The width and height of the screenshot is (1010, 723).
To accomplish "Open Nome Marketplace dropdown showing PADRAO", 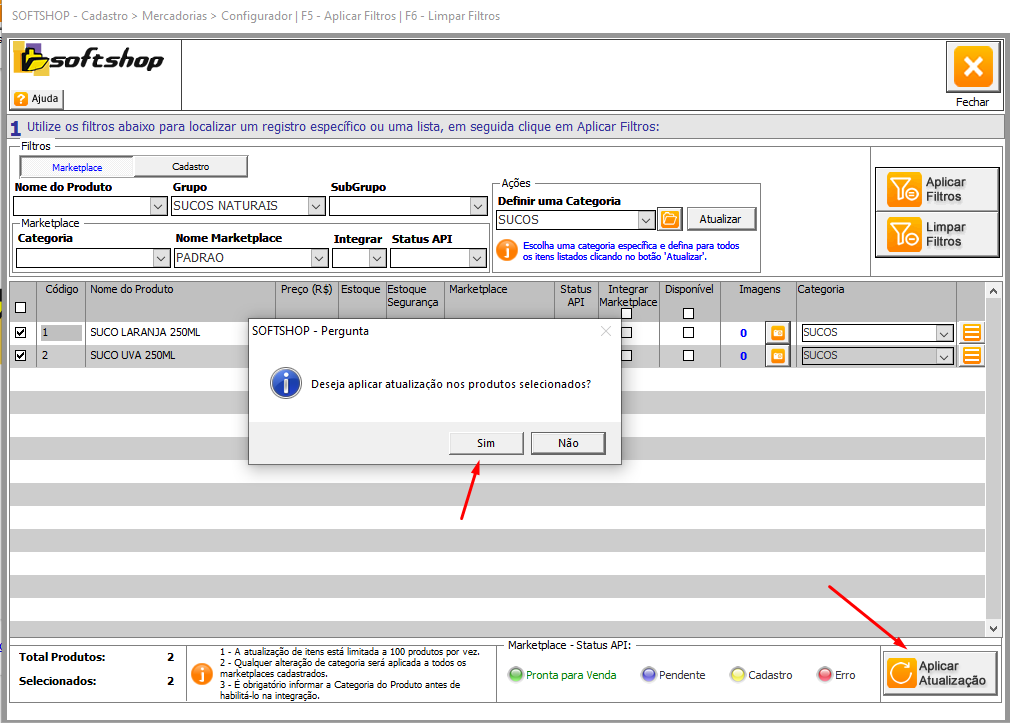I will coord(319,258).
